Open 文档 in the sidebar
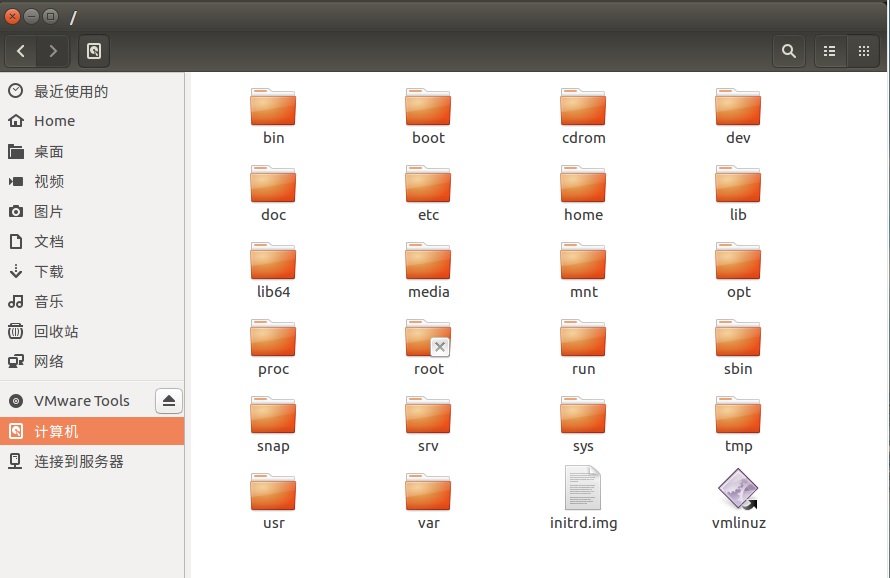The image size is (890, 578). 92,242
